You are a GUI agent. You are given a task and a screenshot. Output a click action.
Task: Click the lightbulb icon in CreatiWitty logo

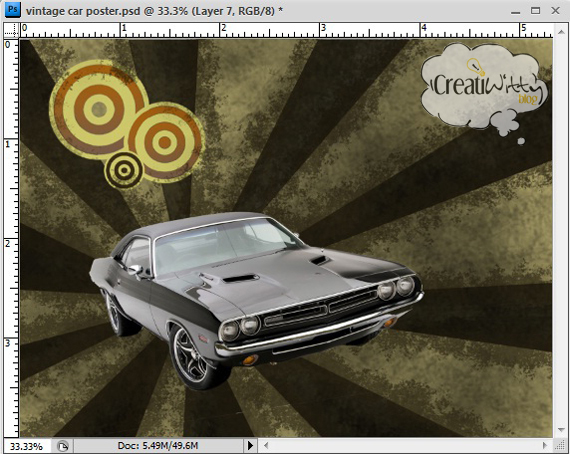[x=475, y=67]
